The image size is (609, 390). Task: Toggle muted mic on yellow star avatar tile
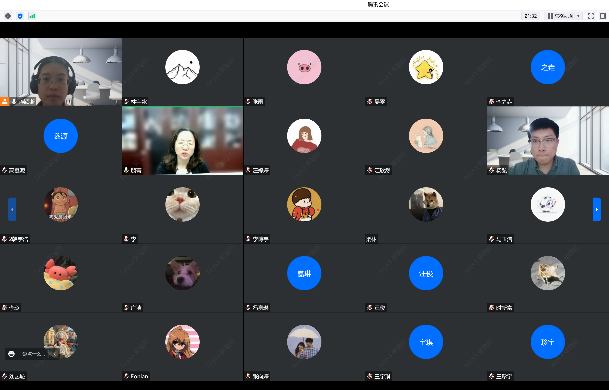370,101
